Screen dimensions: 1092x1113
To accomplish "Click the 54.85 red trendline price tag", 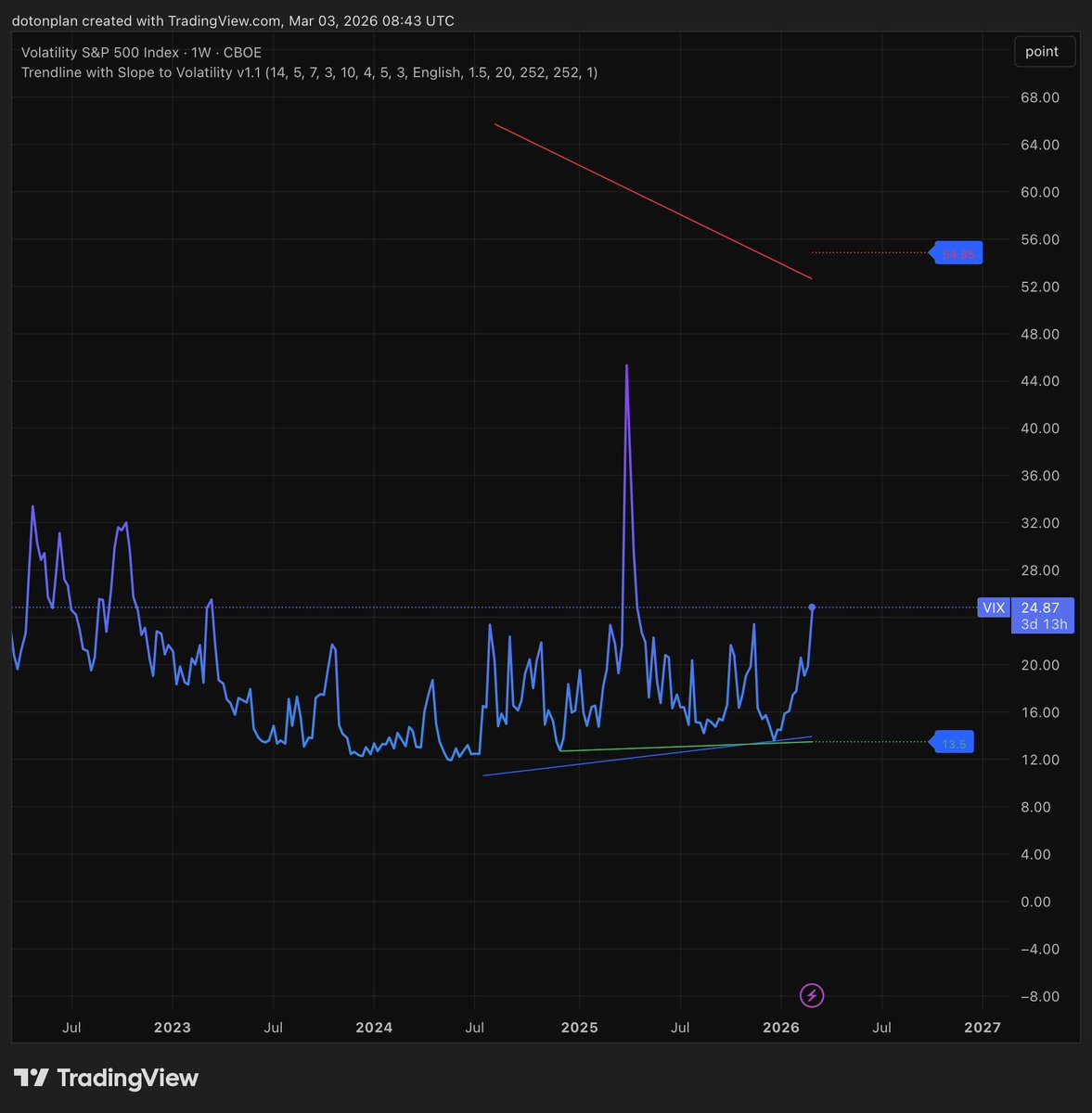I will click(957, 253).
